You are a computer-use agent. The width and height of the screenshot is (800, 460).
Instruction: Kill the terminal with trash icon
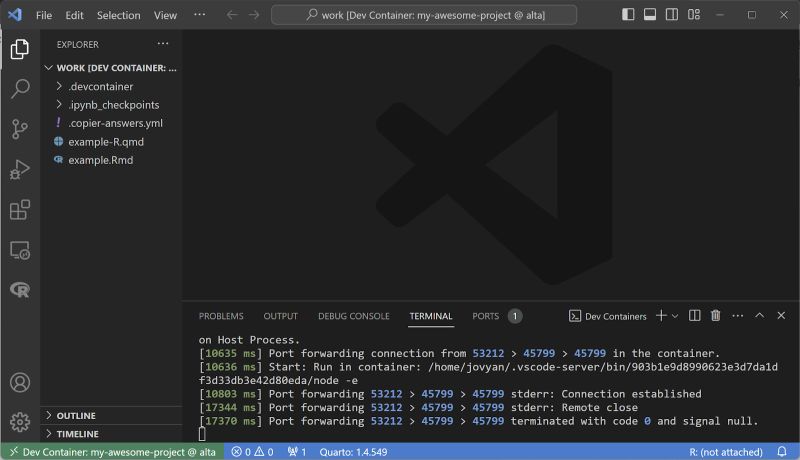coord(716,316)
